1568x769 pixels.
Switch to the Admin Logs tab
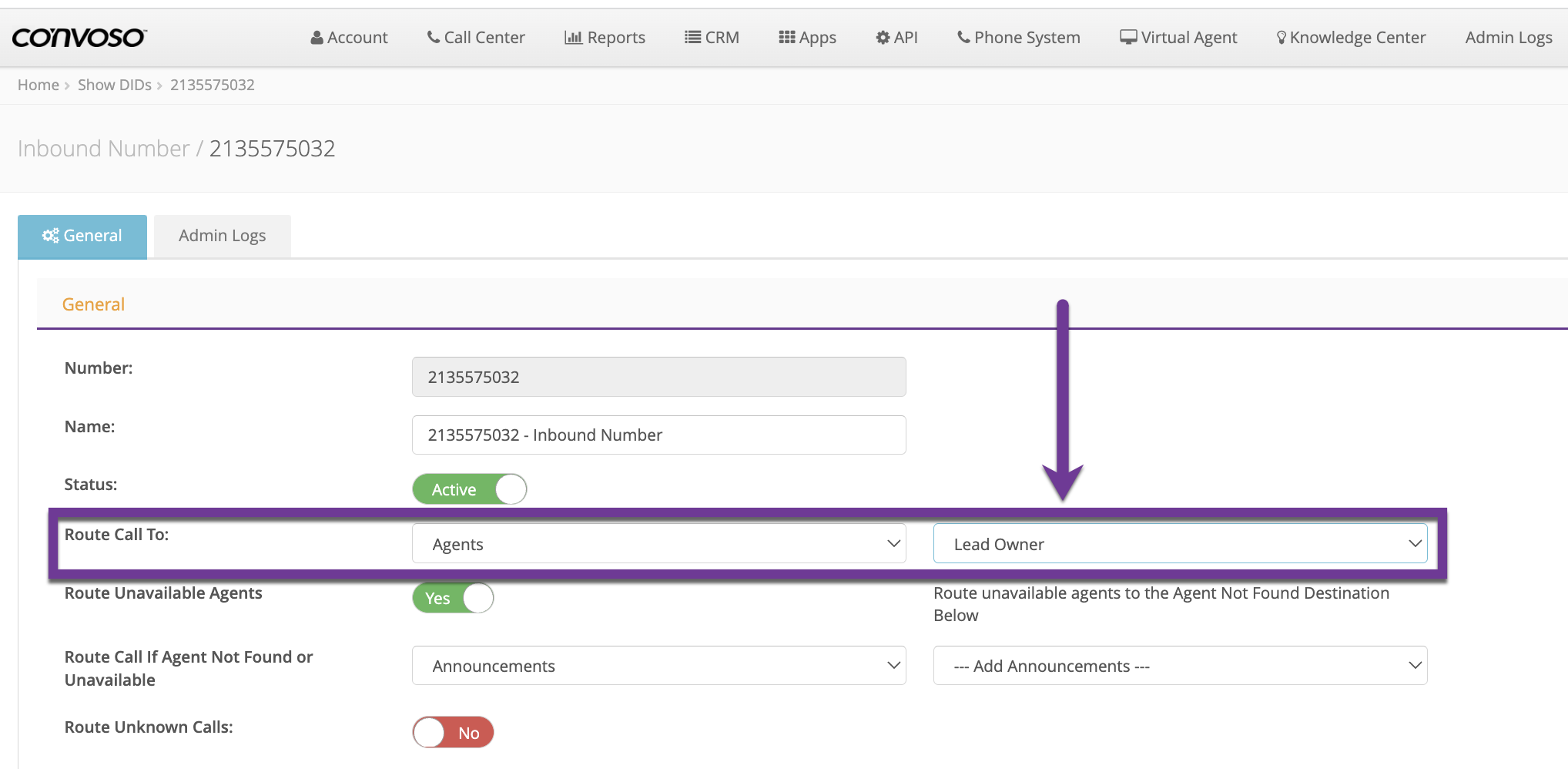[x=222, y=236]
